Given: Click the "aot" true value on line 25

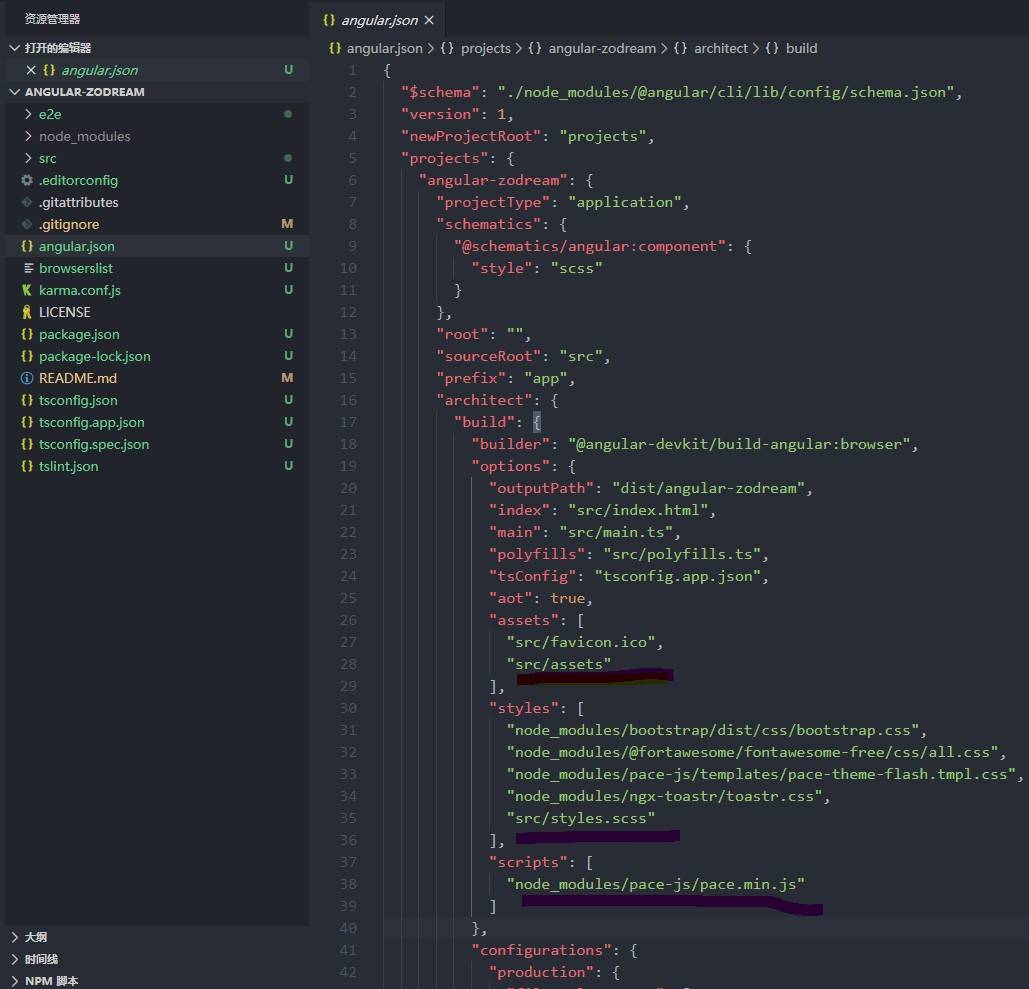Looking at the screenshot, I should pos(568,599).
